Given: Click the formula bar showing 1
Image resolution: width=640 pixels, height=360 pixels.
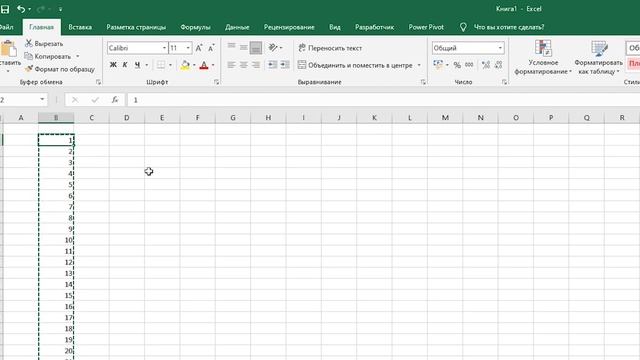Looking at the screenshot, I should coord(384,100).
